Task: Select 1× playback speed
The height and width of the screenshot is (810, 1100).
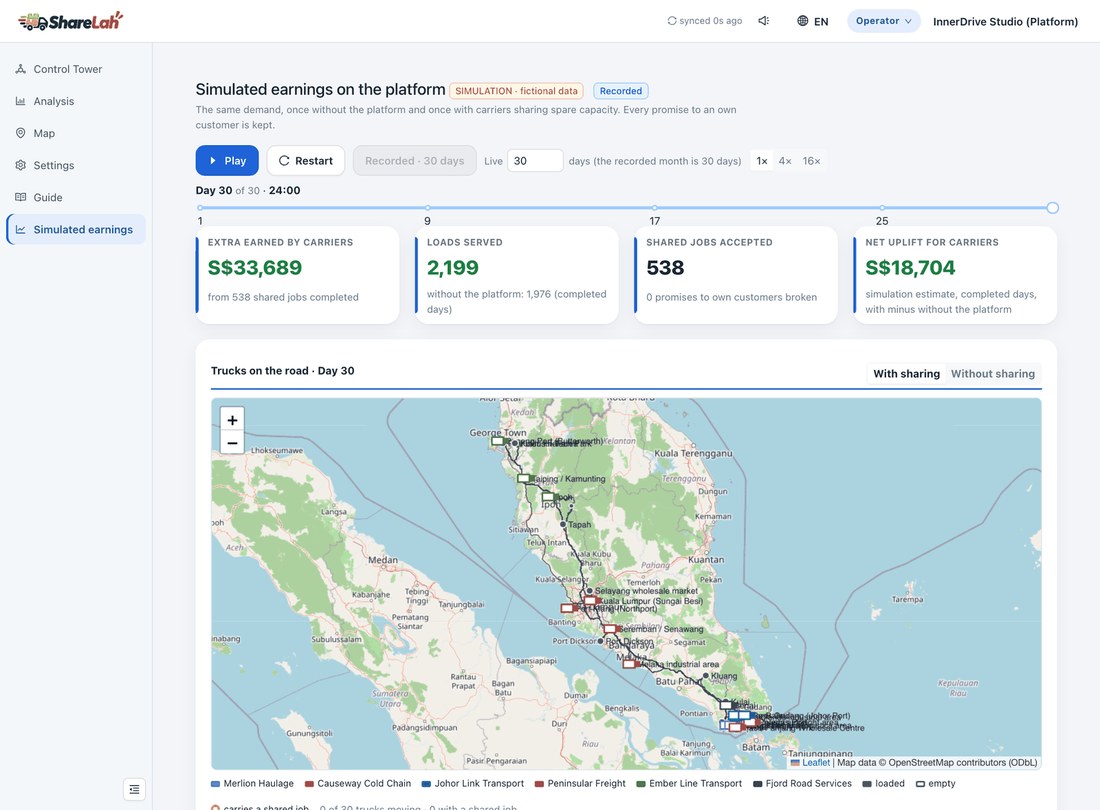Action: coord(762,161)
